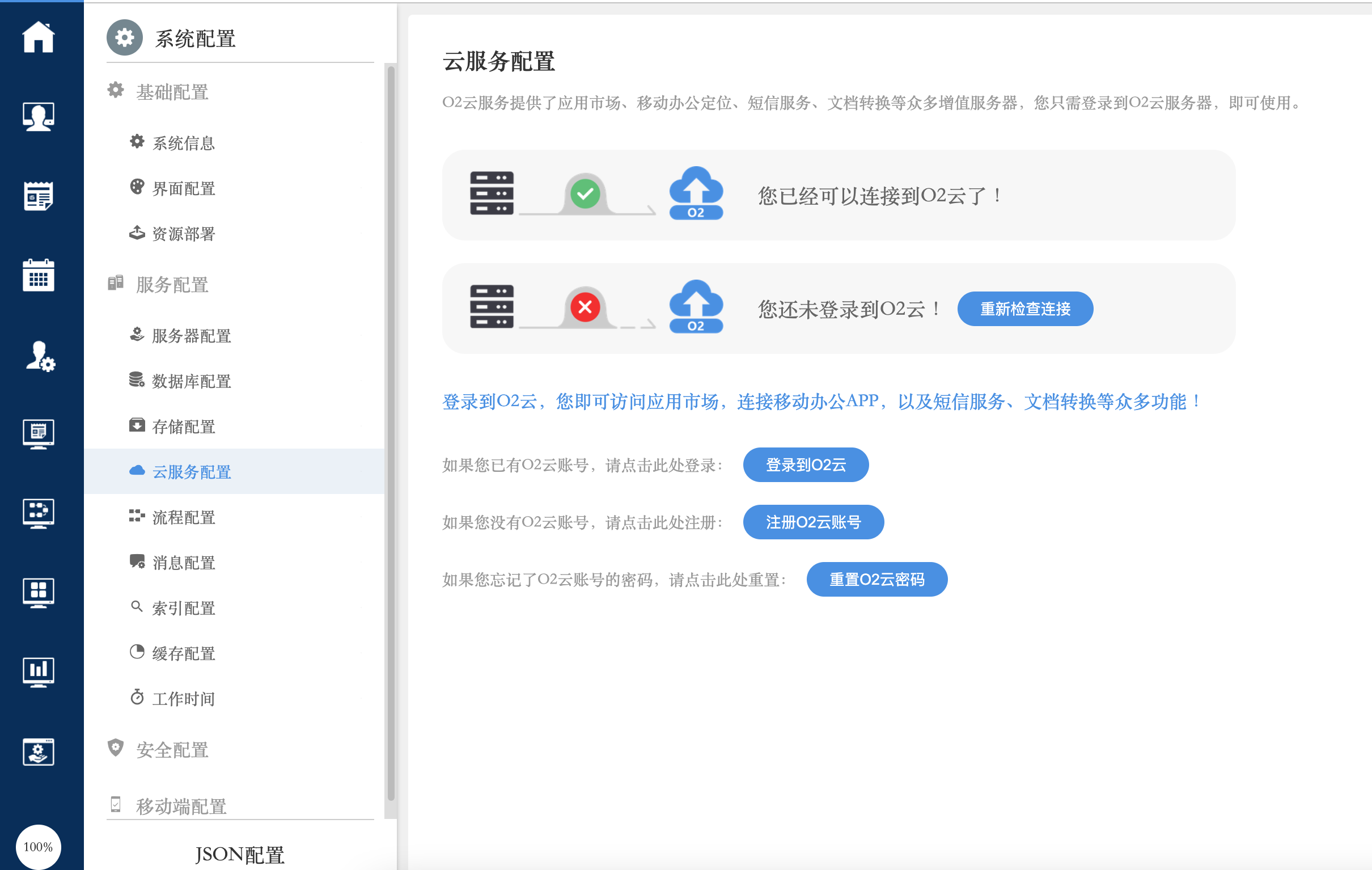The width and height of the screenshot is (1372, 870).
Task: Click the news schedule icon in sidebar
Action: (x=38, y=196)
